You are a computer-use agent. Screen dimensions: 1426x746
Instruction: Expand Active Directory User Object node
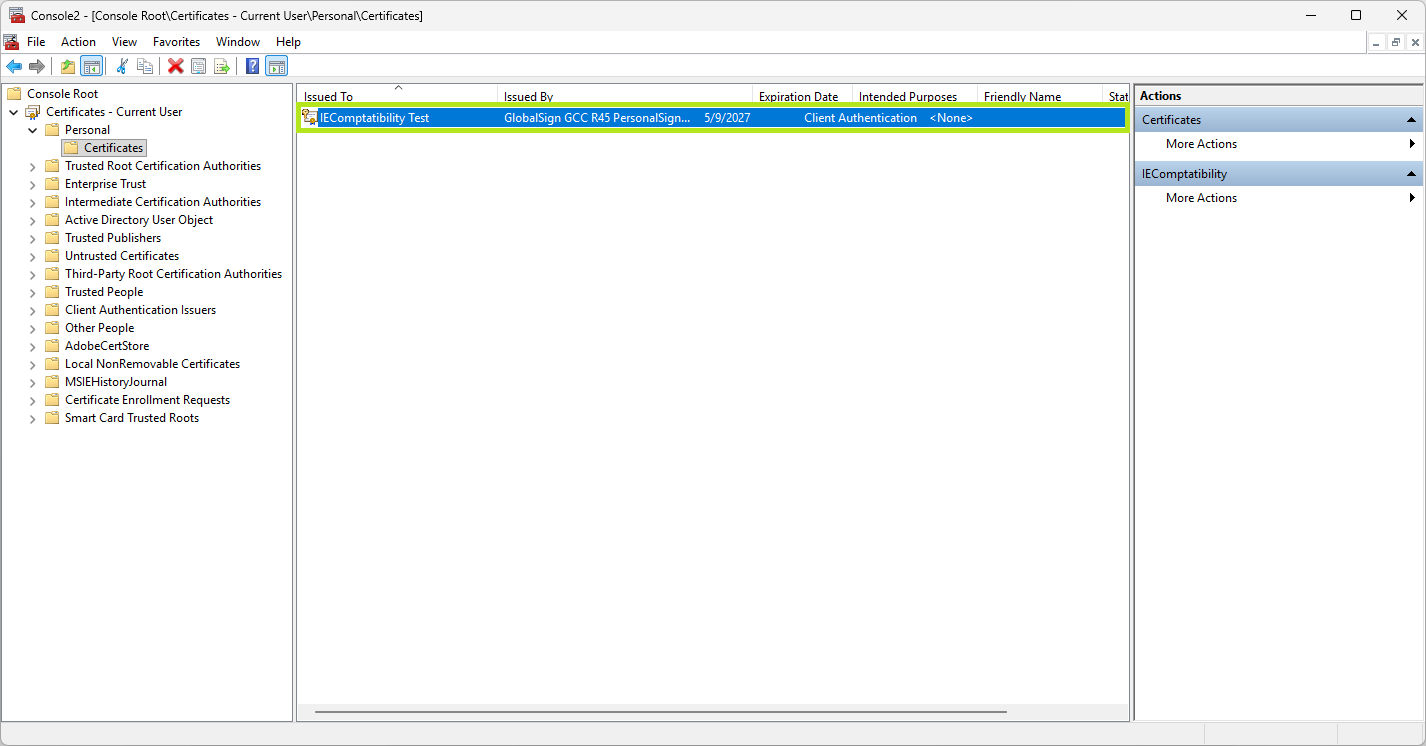[33, 220]
